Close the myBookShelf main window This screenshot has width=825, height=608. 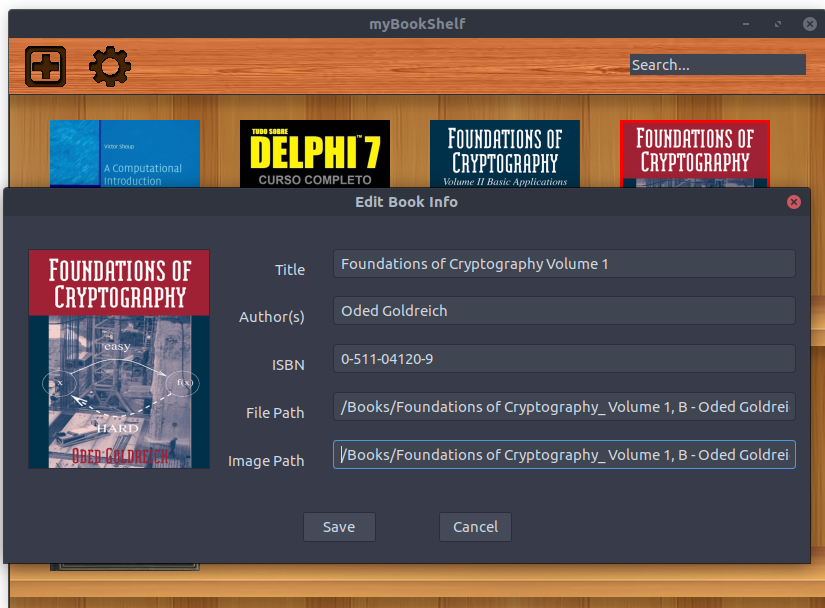point(807,24)
